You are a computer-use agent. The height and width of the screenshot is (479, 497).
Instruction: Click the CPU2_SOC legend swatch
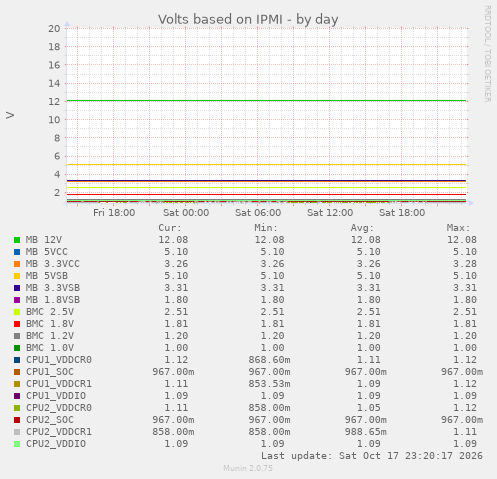coord(17,420)
